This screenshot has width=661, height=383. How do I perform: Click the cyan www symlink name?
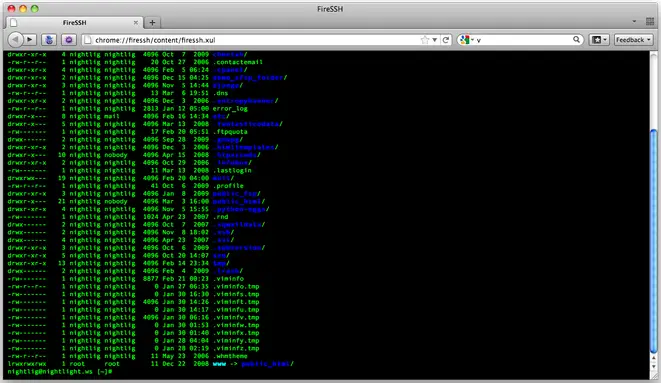pos(219,364)
